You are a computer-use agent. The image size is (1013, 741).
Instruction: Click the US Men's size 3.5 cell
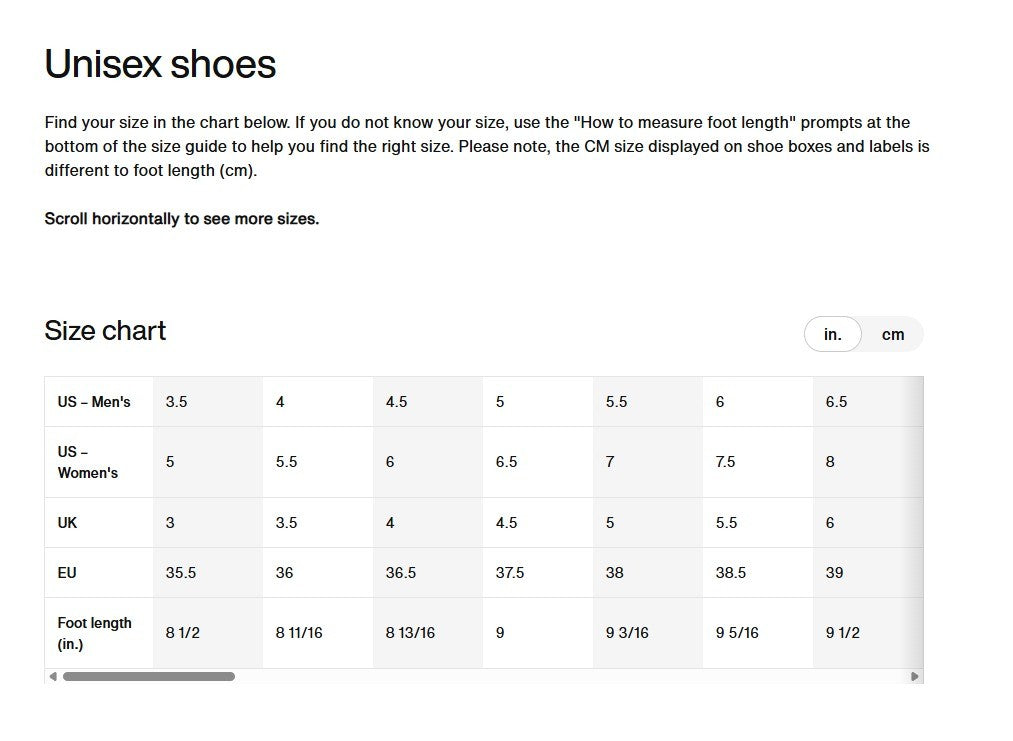click(177, 402)
